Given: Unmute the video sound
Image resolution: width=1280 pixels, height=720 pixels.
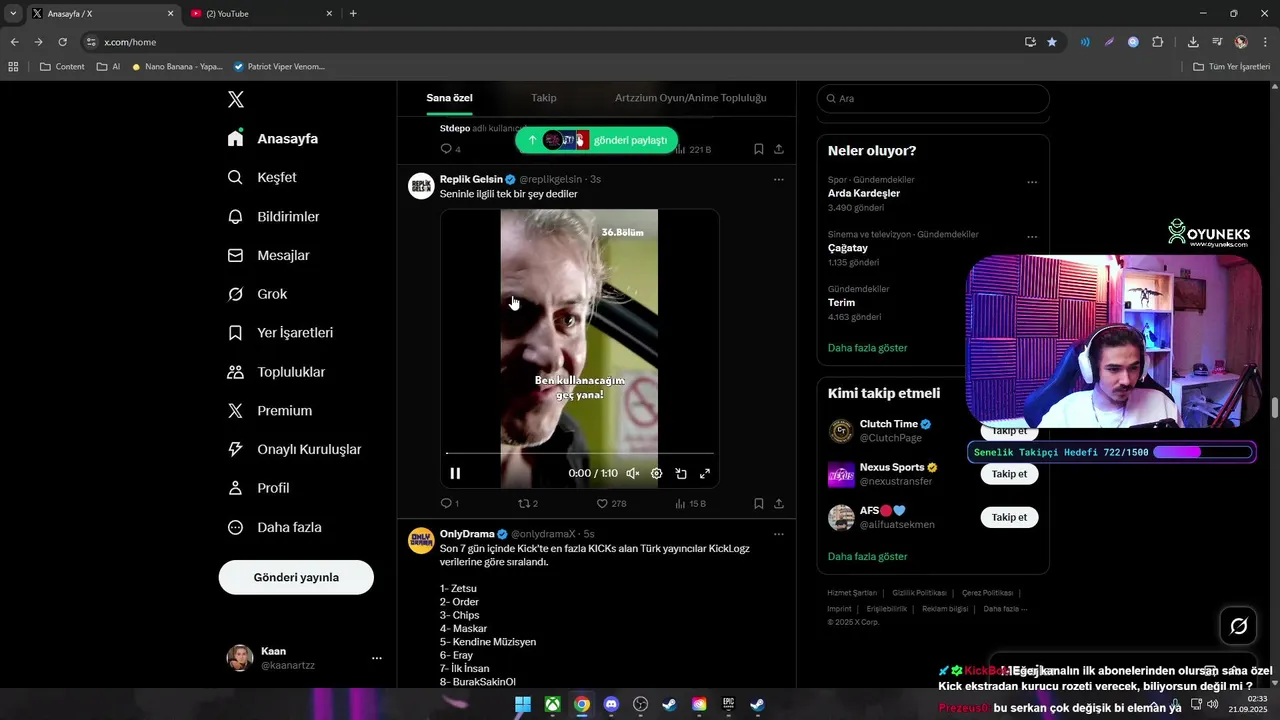Looking at the screenshot, I should click(x=632, y=473).
